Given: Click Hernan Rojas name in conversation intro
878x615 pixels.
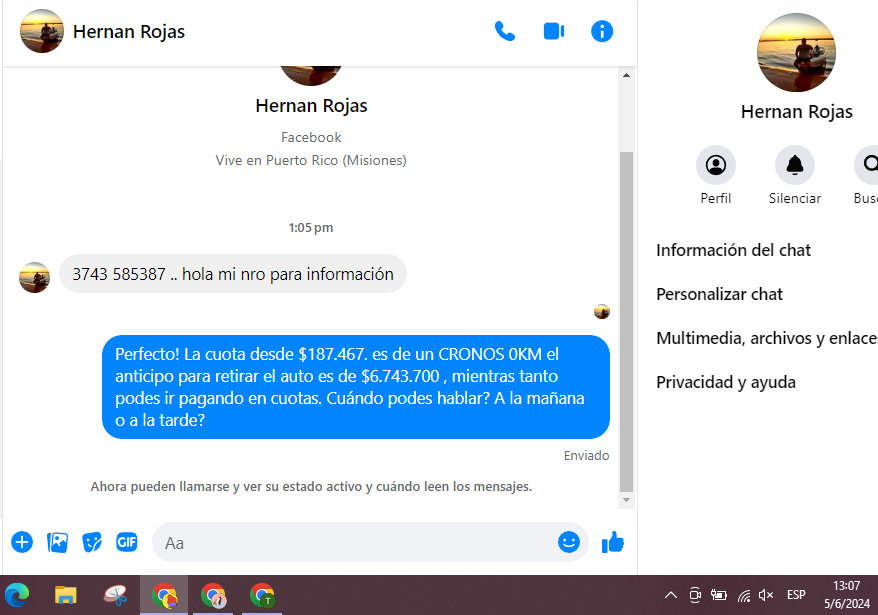Looking at the screenshot, I should [x=311, y=106].
